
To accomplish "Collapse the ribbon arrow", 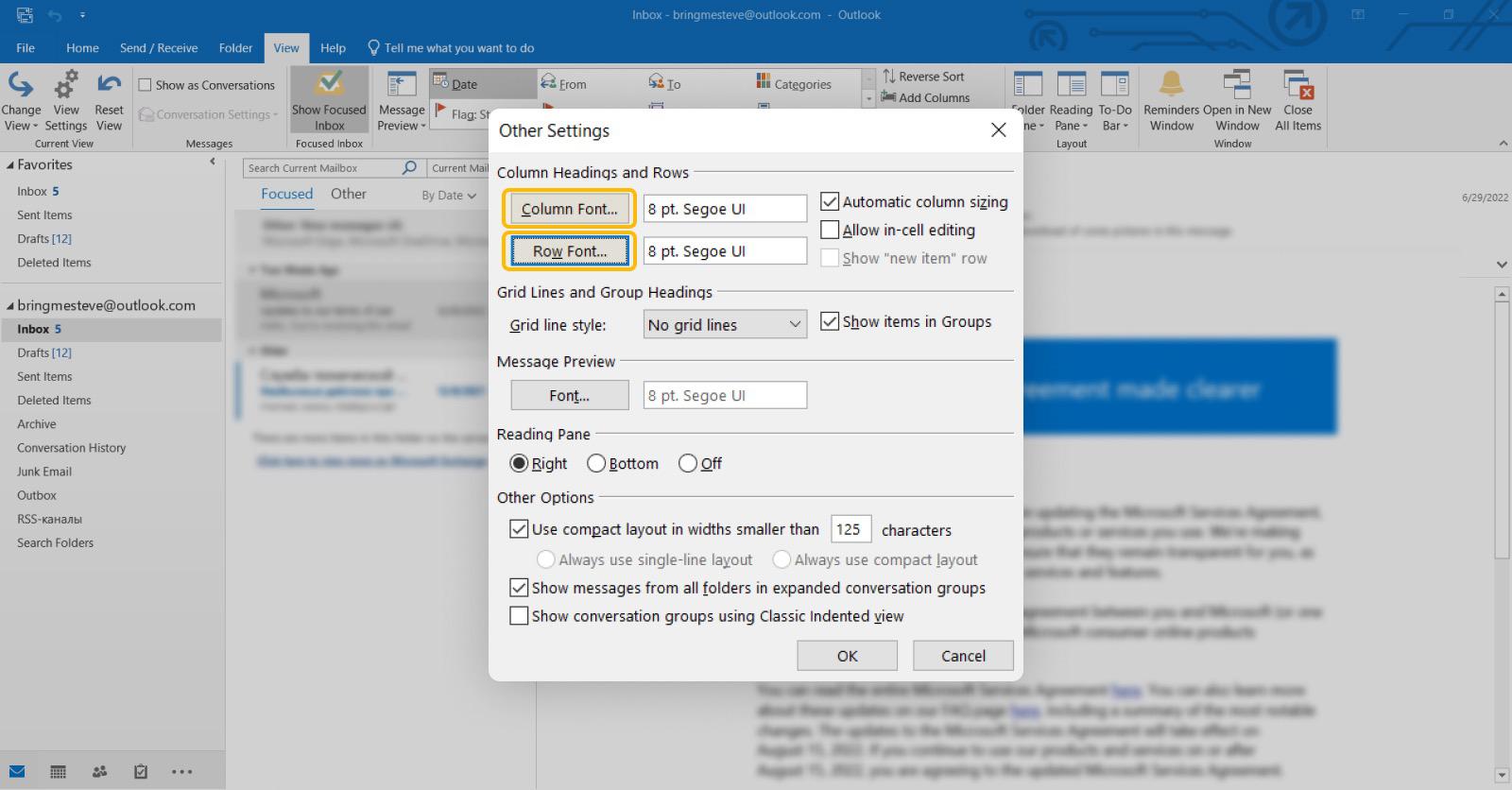I will click(x=1503, y=144).
